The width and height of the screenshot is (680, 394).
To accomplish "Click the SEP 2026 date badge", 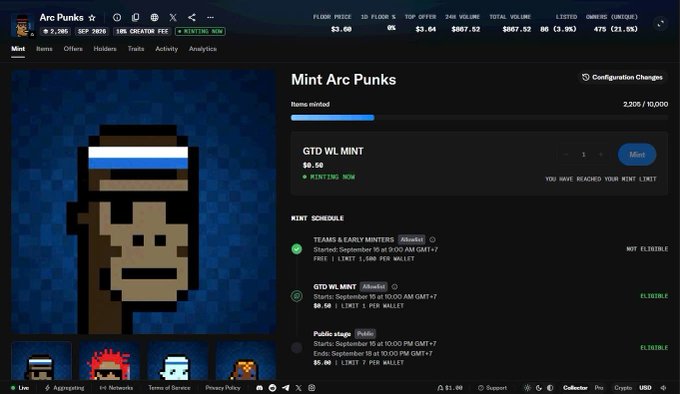I will coord(92,31).
